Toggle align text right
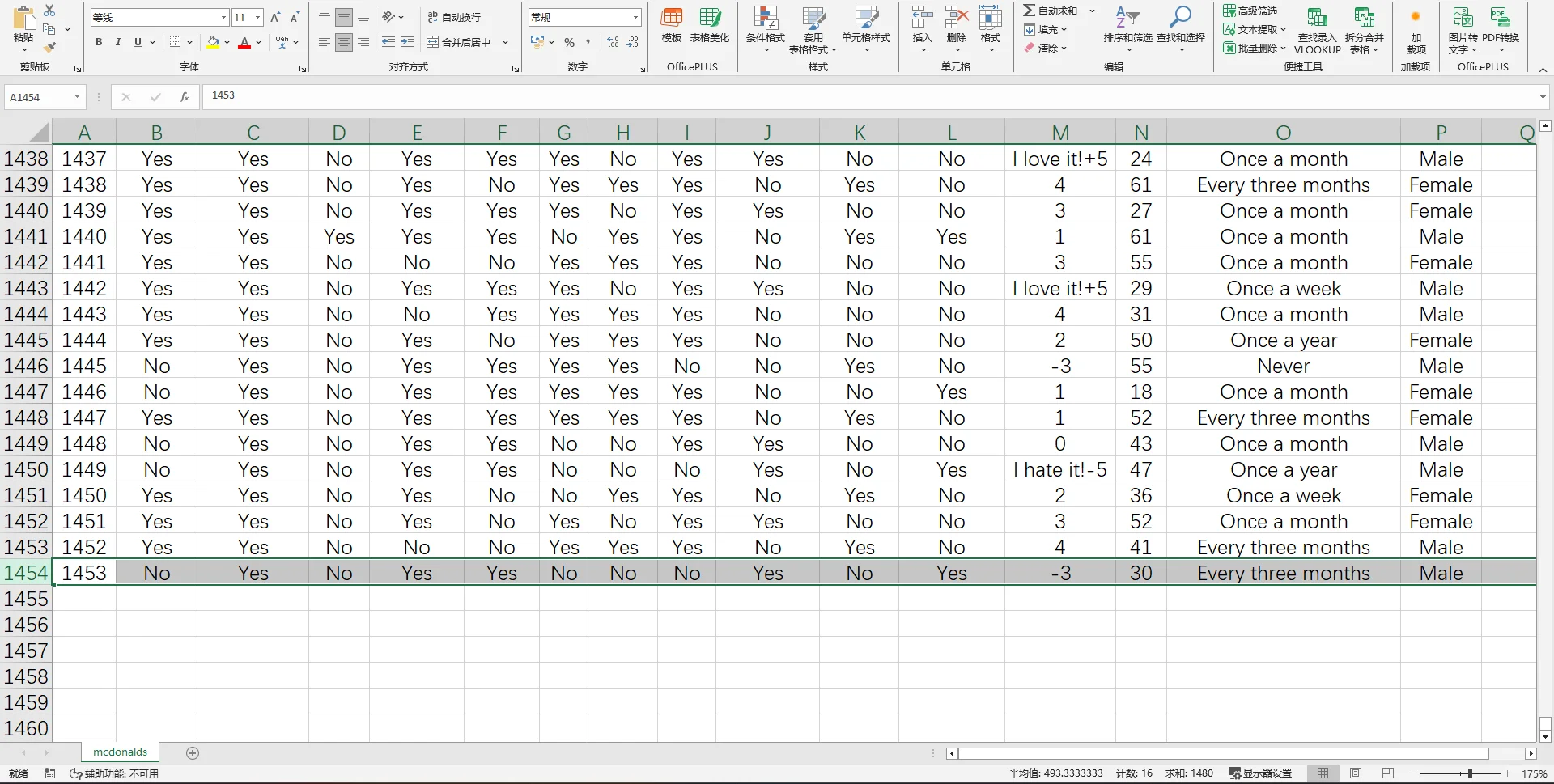Viewport: 1554px width, 784px height. point(363,42)
